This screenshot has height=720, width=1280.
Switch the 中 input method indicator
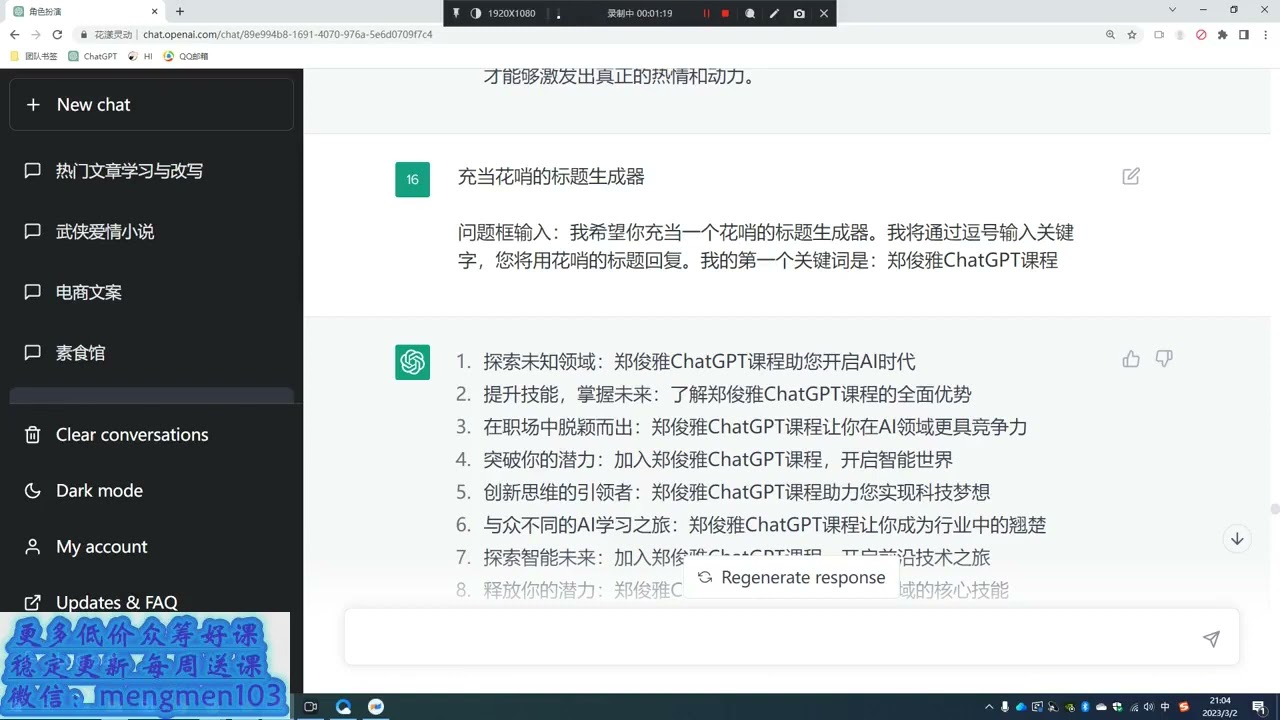pyautogui.click(x=1166, y=707)
